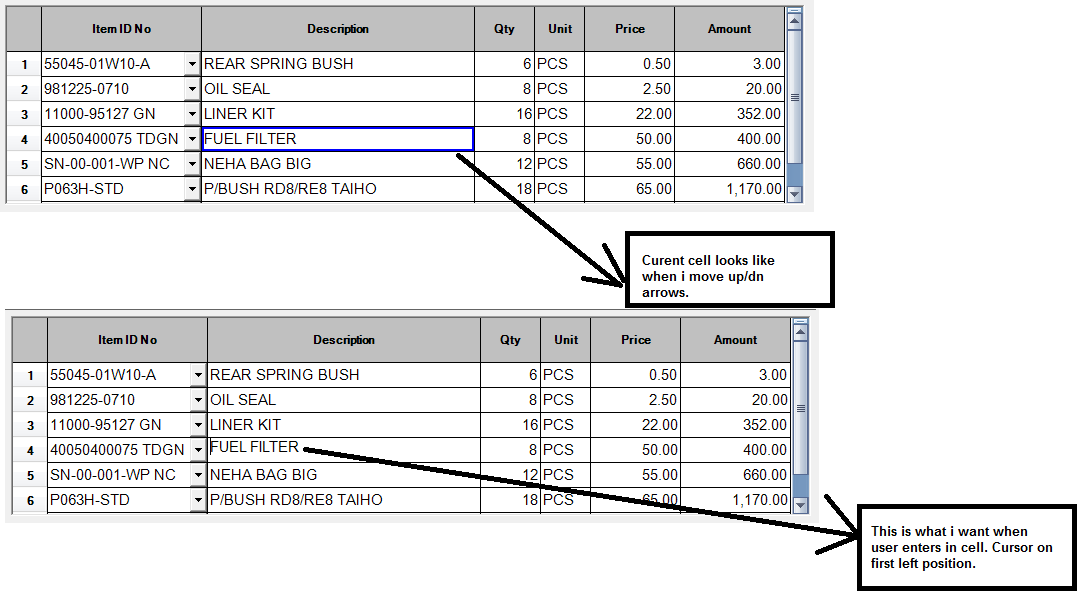The width and height of the screenshot is (1084, 601).
Task: Open Item ID dropdown for 55045-01W10-A in upper grid
Action: pyautogui.click(x=192, y=64)
